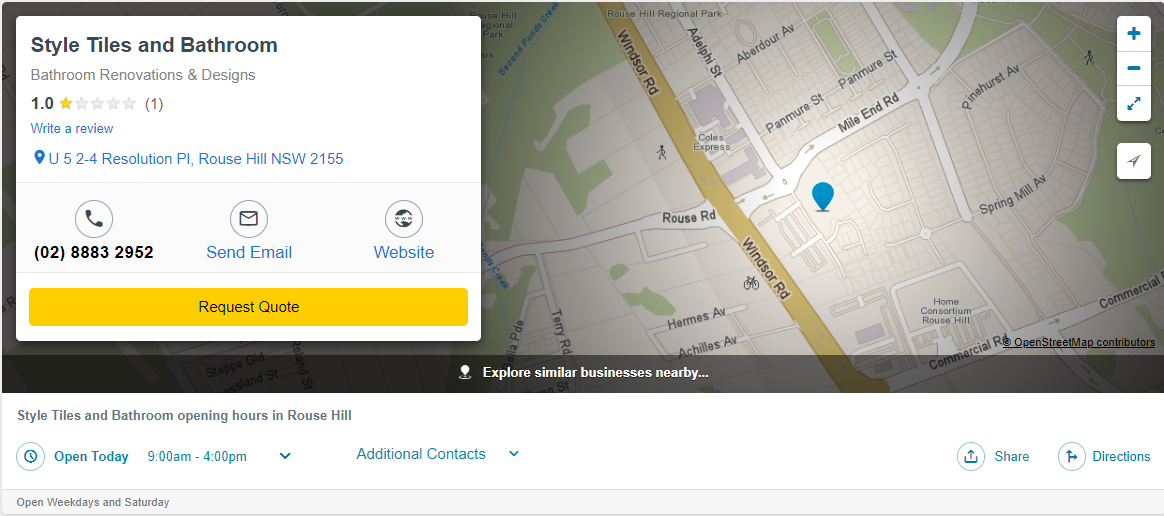Click the clock opening hours icon

30,456
